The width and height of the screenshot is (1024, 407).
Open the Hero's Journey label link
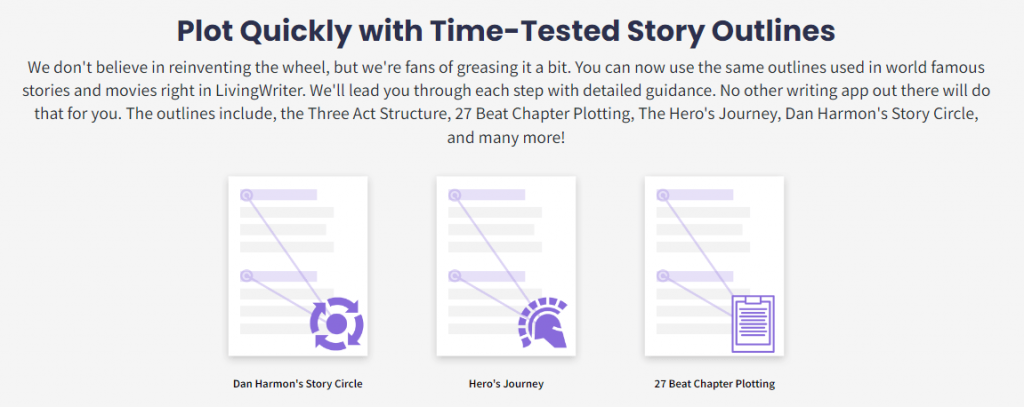506,384
